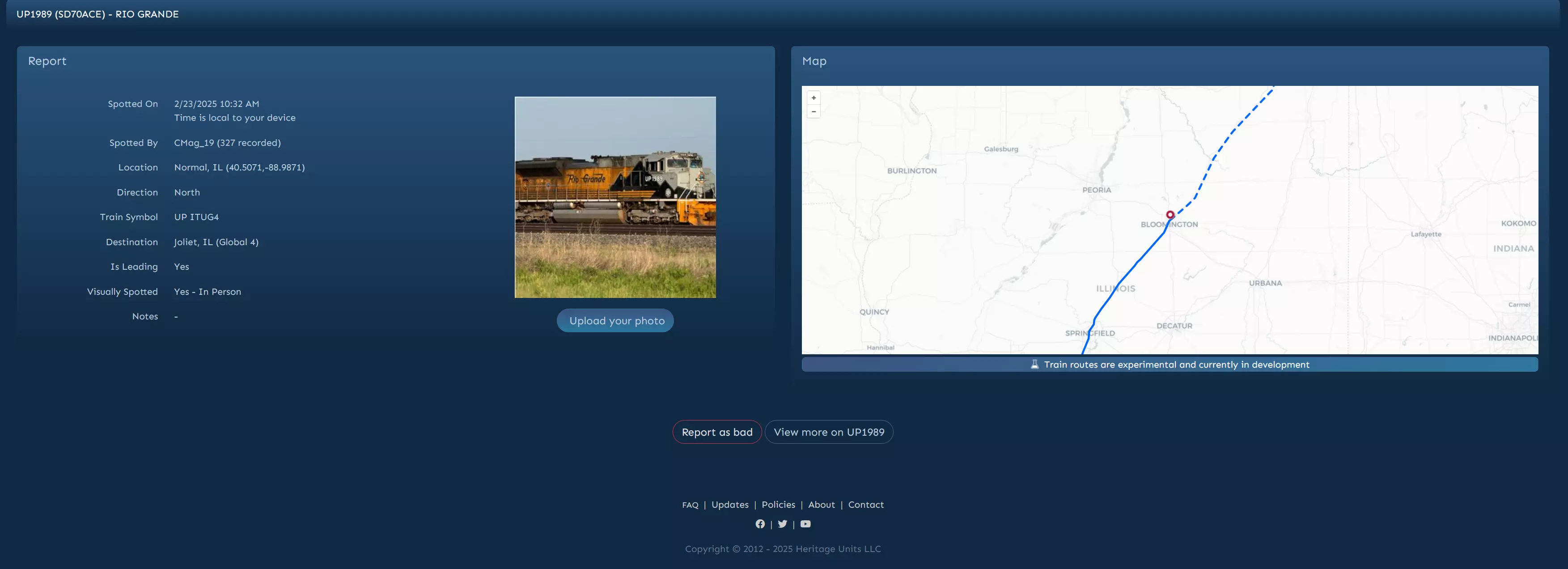1568x569 pixels.
Task: Click page title UP1989 (SD70ACE) - RIO GRANDE
Action: pos(97,14)
